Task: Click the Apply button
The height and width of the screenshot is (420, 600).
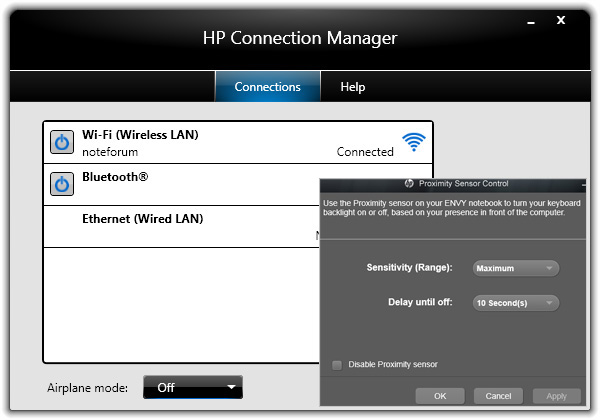Action: point(556,396)
